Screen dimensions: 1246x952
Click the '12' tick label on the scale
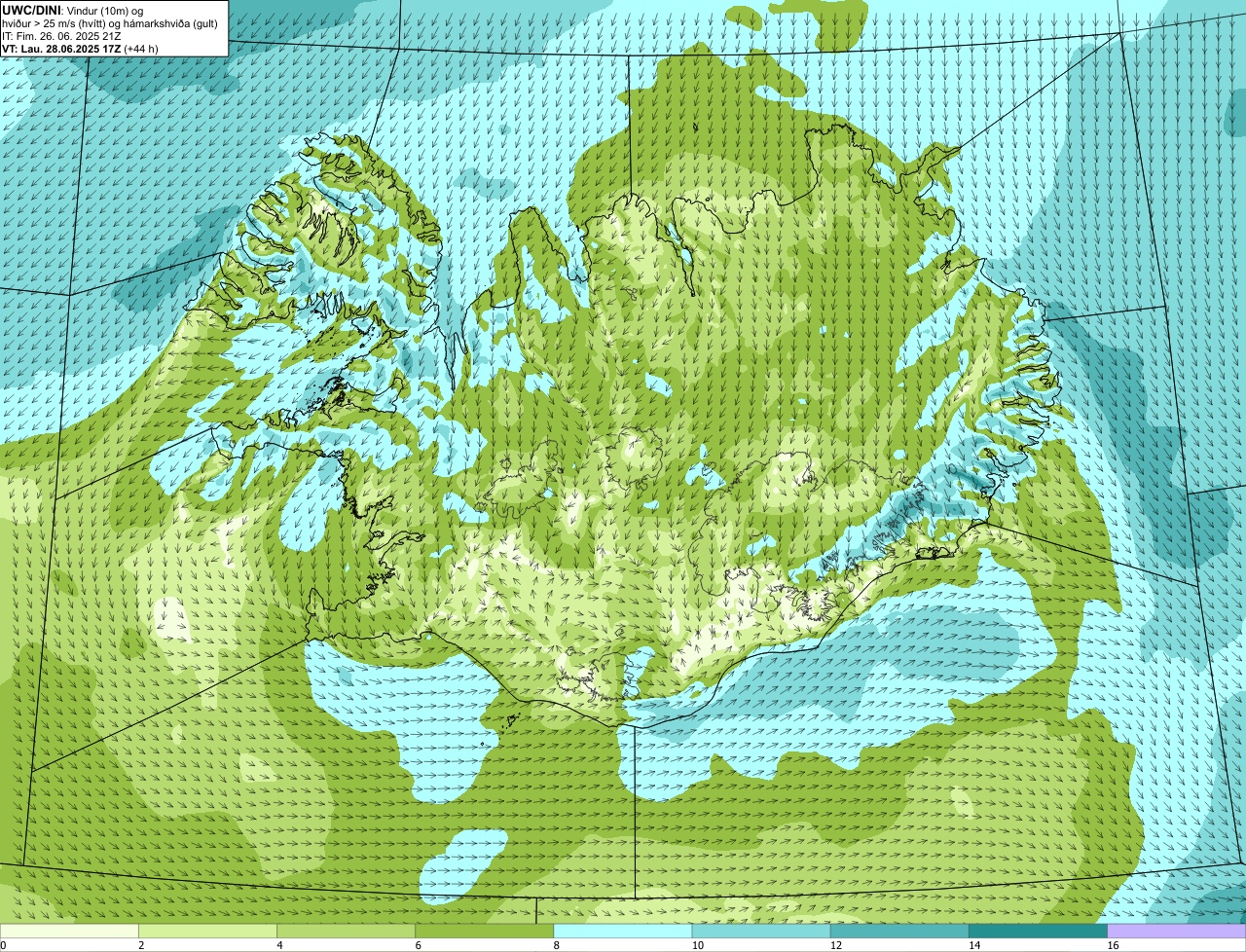pos(836,945)
